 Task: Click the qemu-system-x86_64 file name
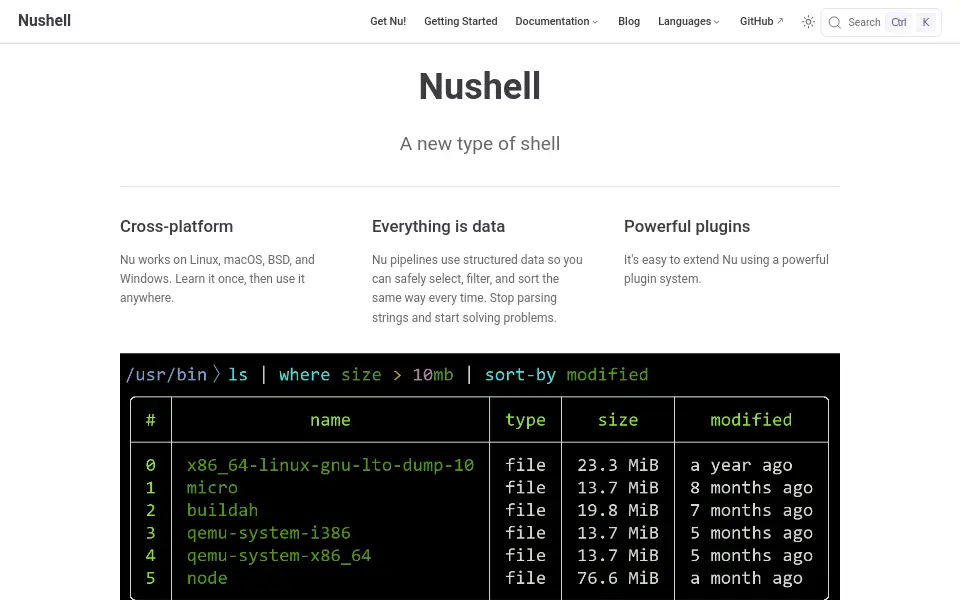(279, 556)
